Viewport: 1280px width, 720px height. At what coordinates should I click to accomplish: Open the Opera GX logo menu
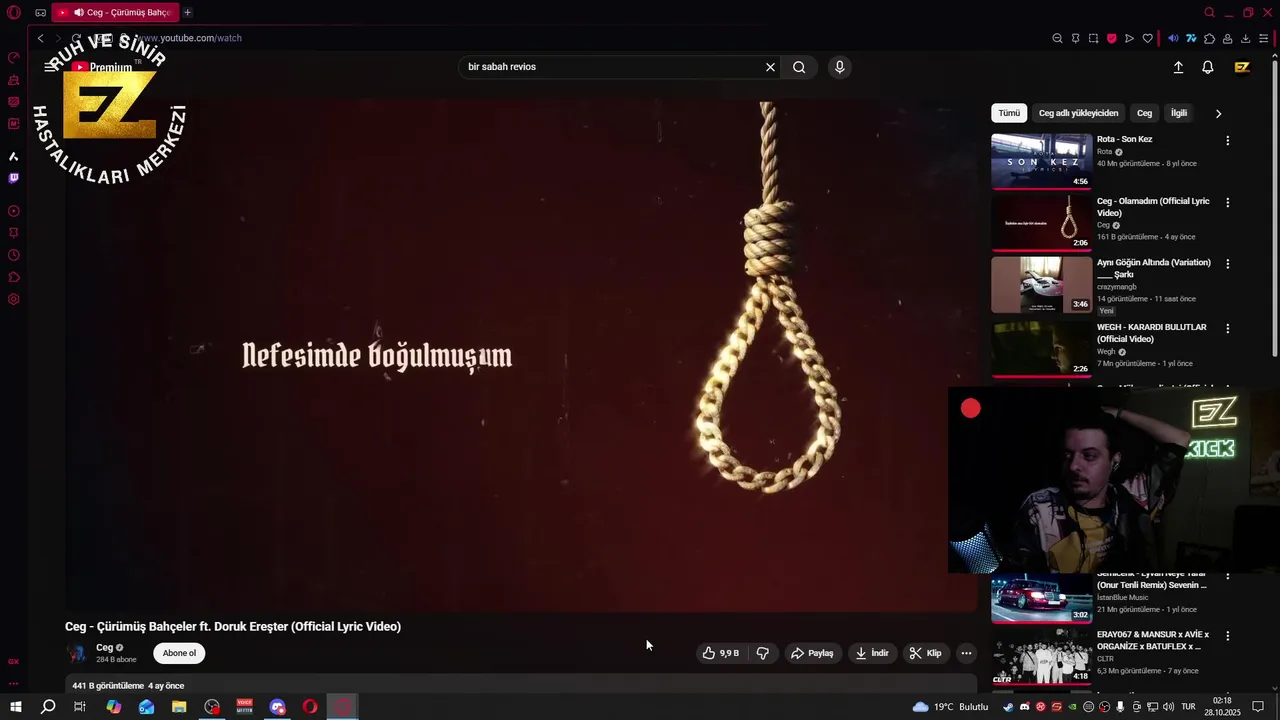[13, 12]
